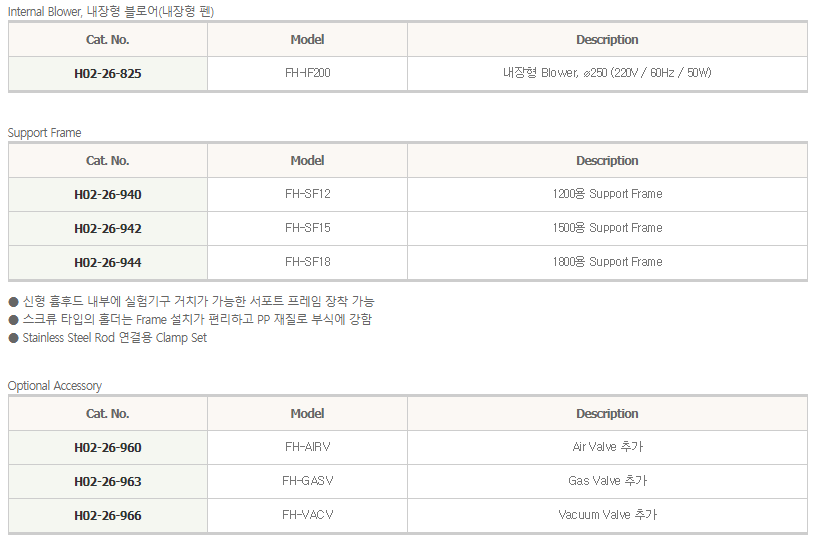Screen dimensions: 816x545
Task: Click the FH-VACV model cell
Action: [308, 515]
